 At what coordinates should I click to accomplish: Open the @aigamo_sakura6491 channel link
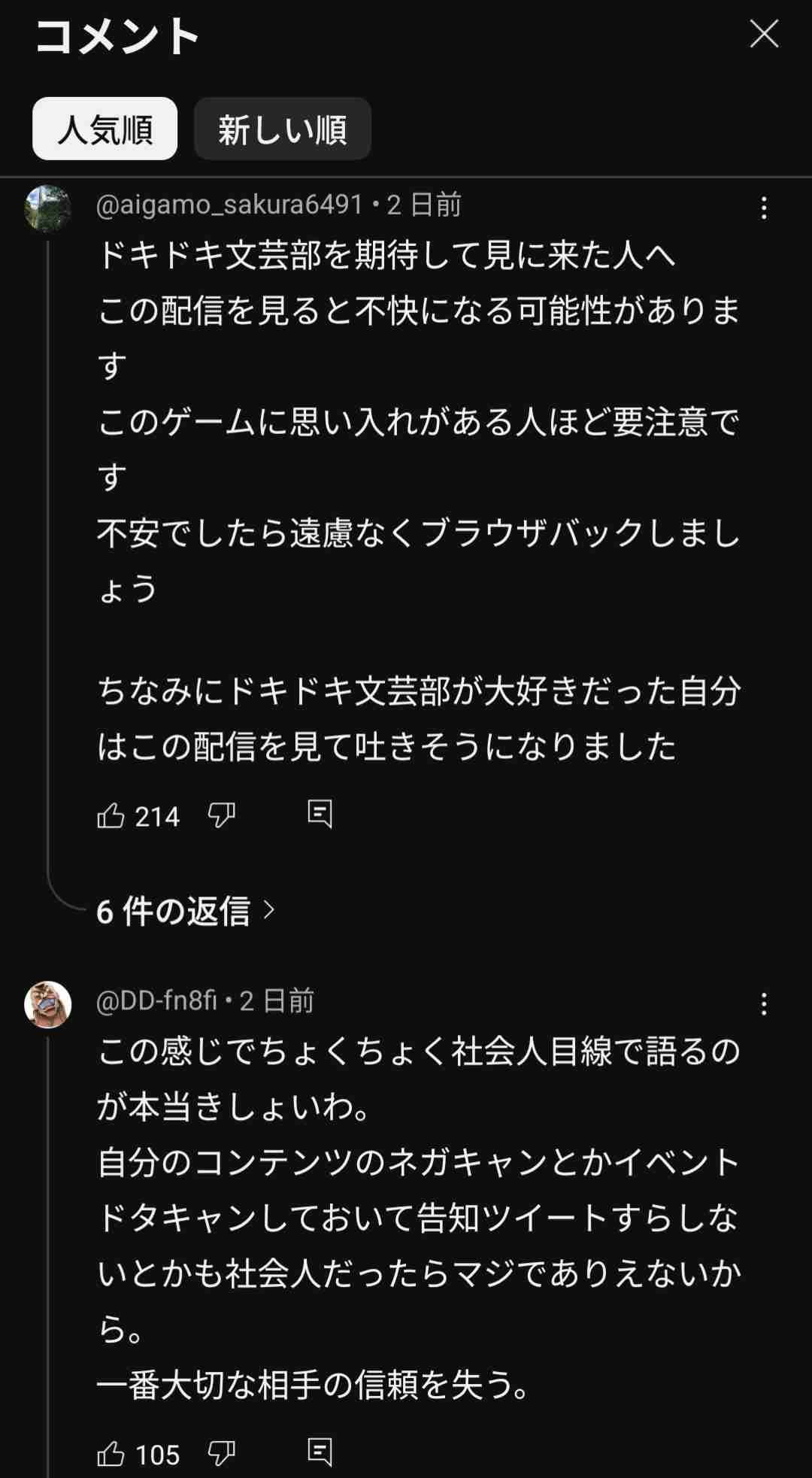pyautogui.click(x=229, y=205)
